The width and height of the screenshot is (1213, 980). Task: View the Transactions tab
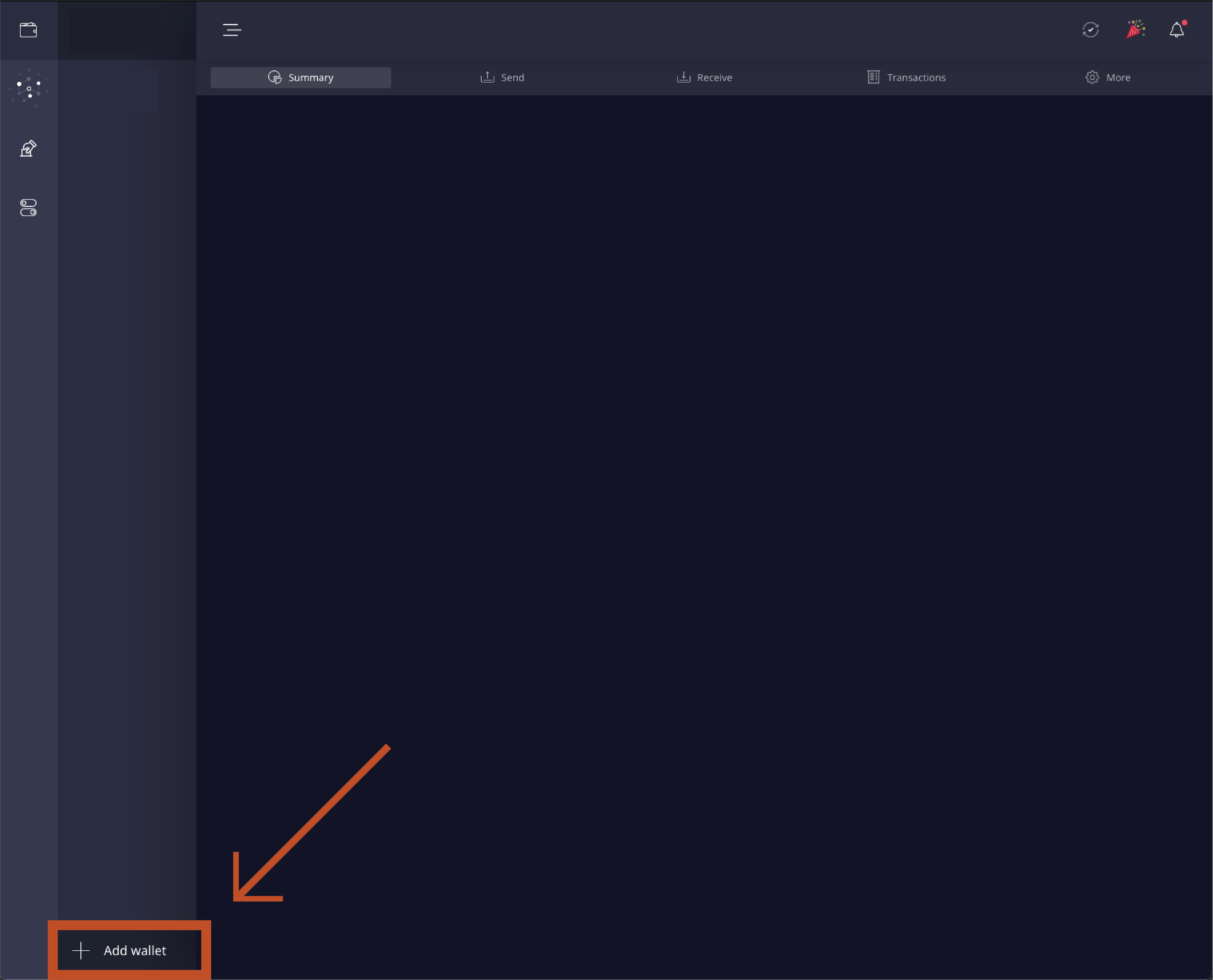[x=907, y=77]
